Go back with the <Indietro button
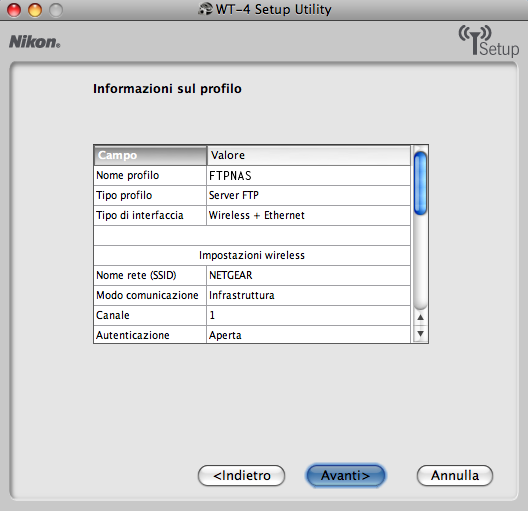 [x=241, y=475]
